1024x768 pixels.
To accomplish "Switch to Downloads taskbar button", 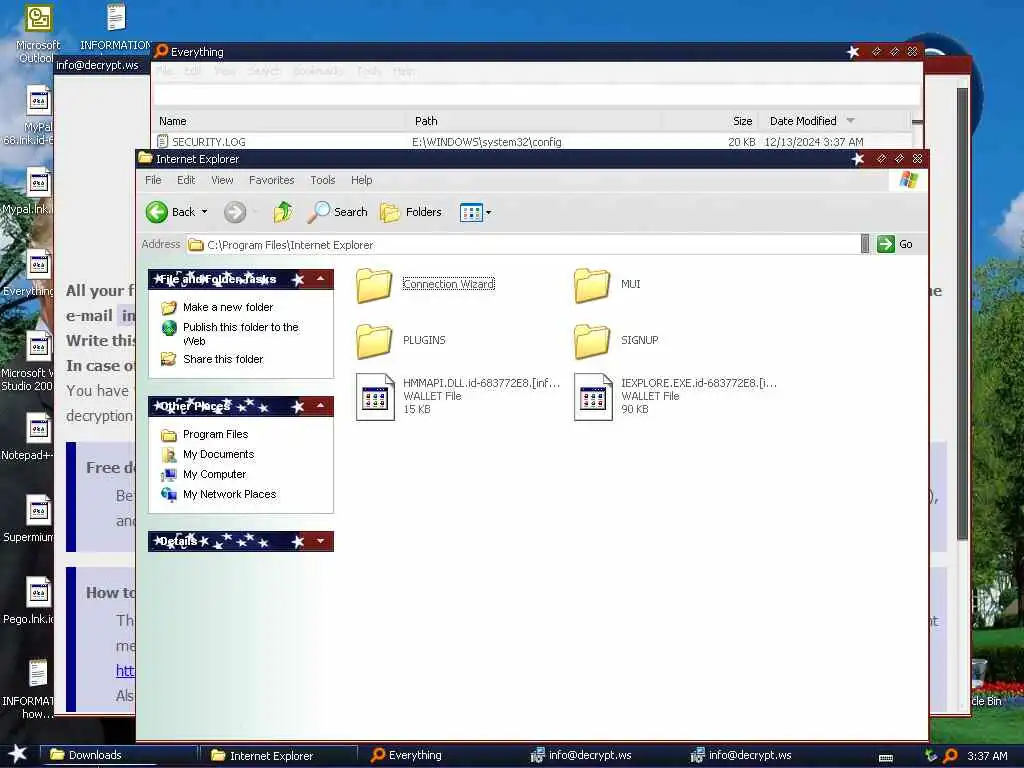I will tap(119, 755).
